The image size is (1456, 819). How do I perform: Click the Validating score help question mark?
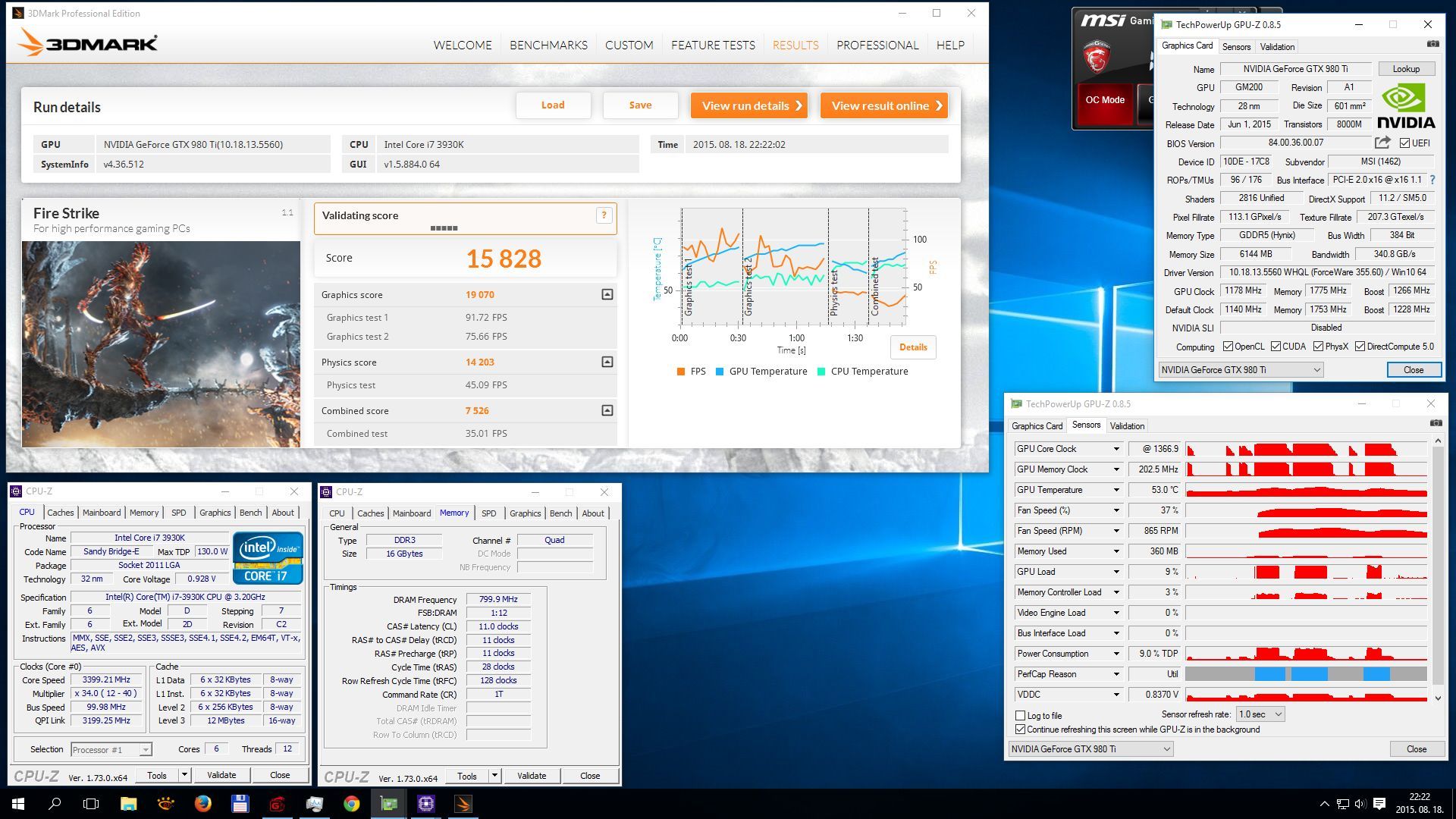(x=604, y=215)
